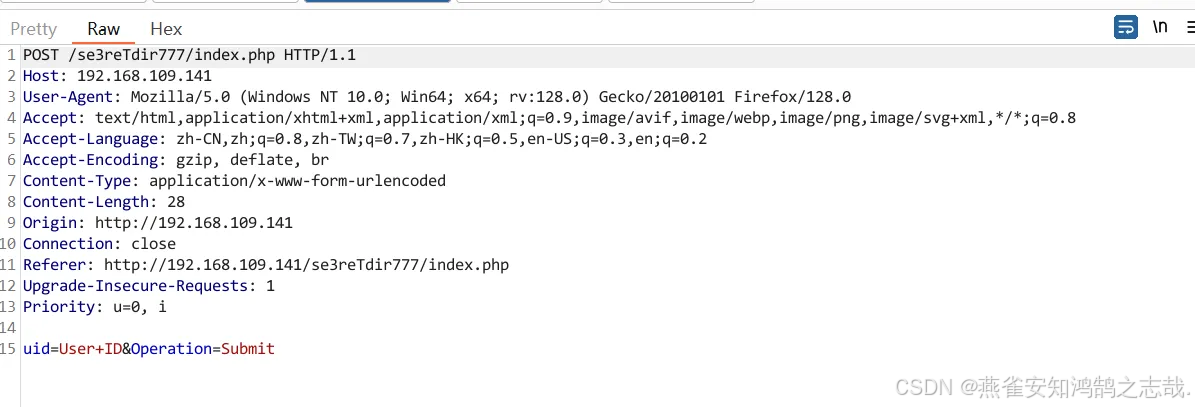Click line number 15 in the gutter

pyautogui.click(x=8, y=349)
